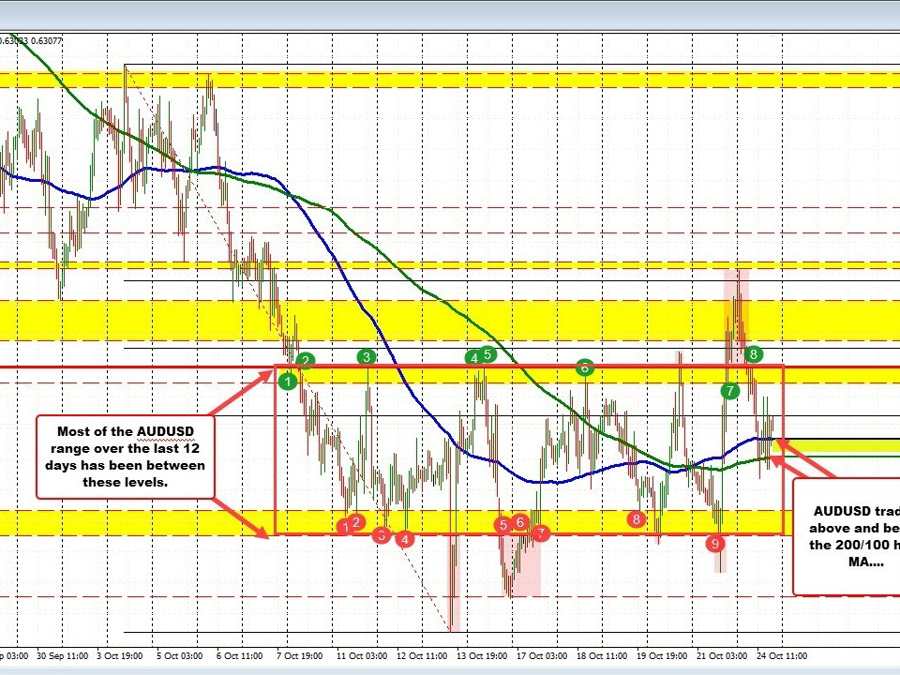The image size is (900, 675).
Task: Select the "200/100 h MA" annotation text box
Action: coord(846,535)
